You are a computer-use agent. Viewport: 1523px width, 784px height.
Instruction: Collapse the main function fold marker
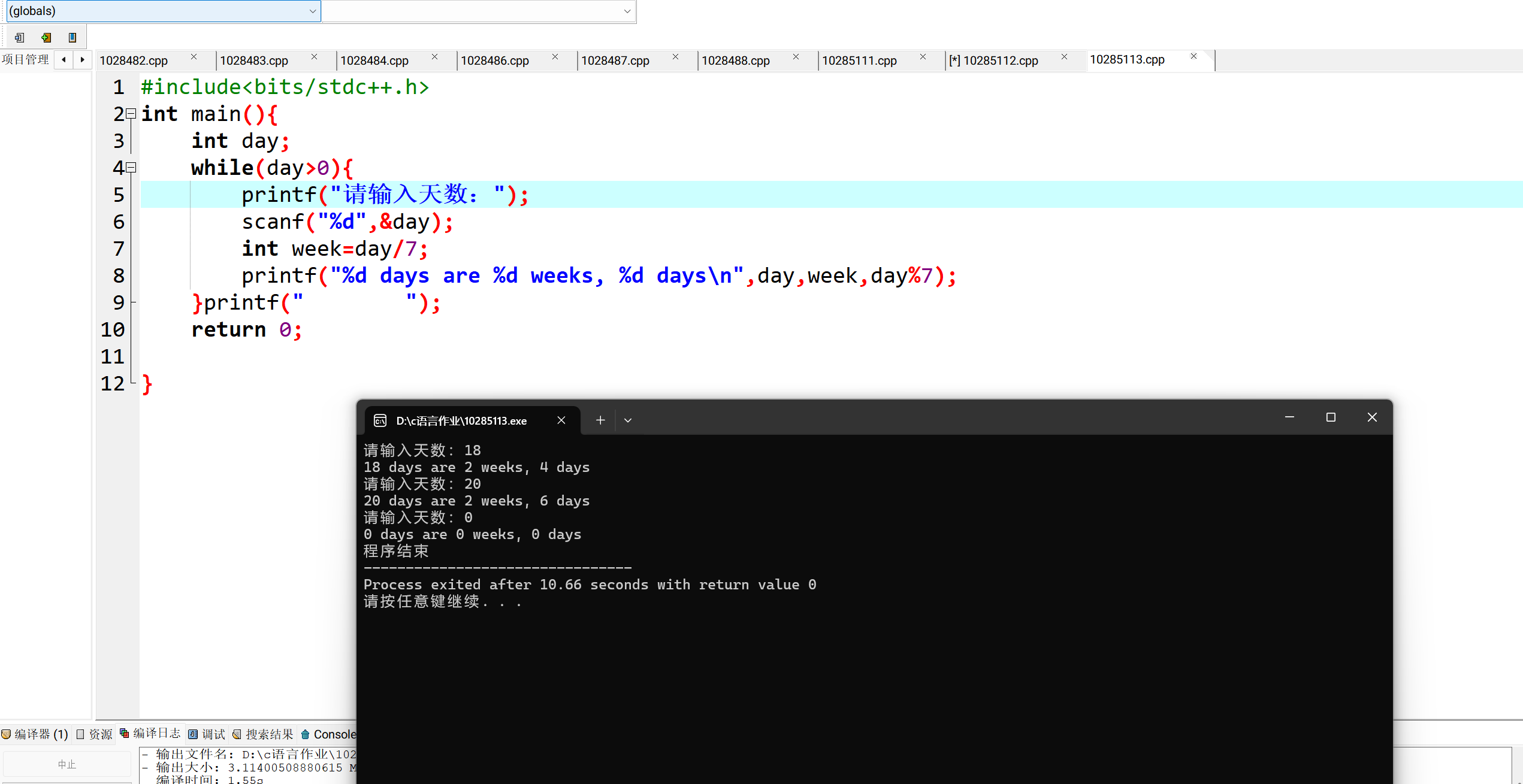coord(131,113)
